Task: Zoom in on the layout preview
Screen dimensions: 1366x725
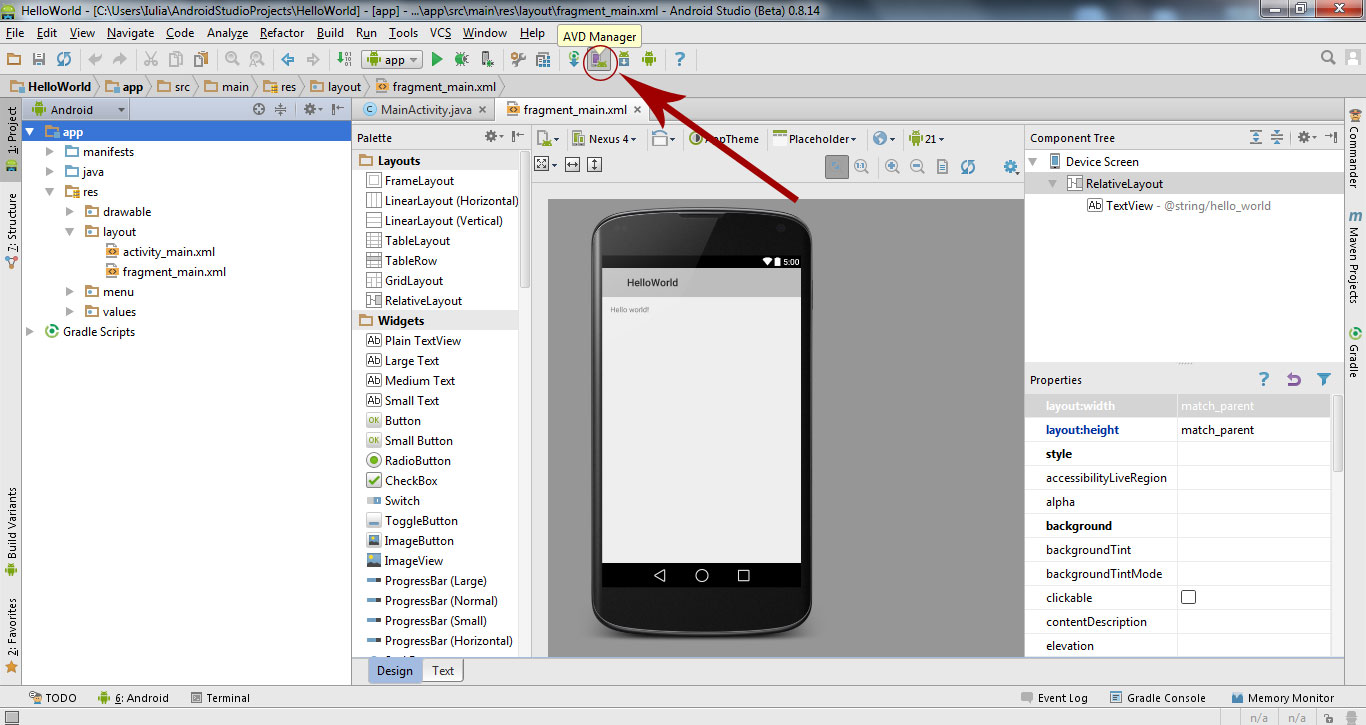Action: pos(891,166)
